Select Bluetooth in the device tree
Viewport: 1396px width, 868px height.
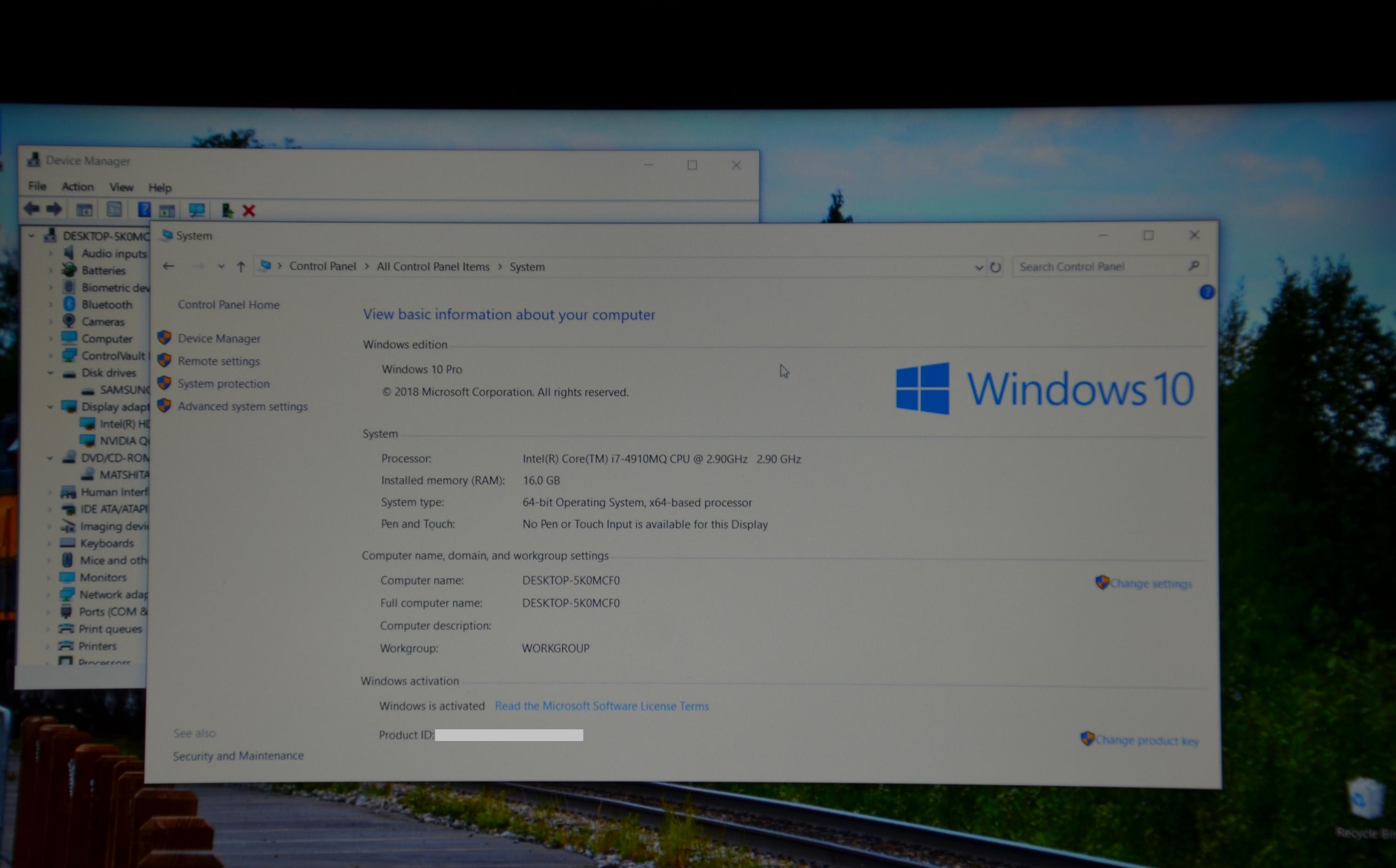click(106, 304)
